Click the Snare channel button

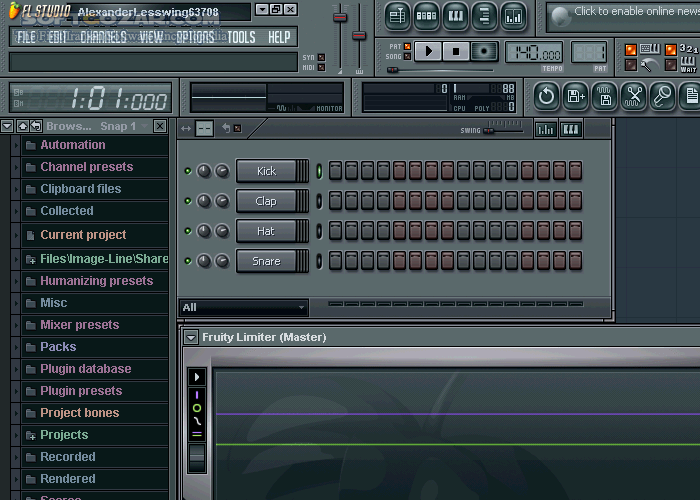[267, 261]
